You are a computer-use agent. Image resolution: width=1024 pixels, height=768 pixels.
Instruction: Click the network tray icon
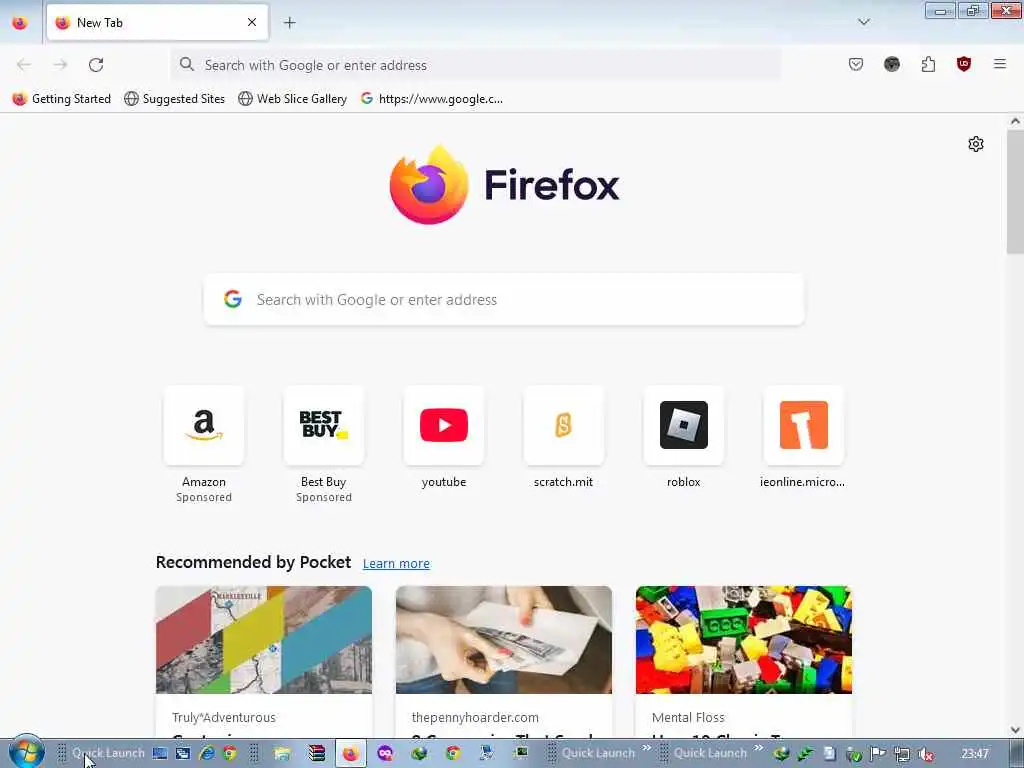902,754
